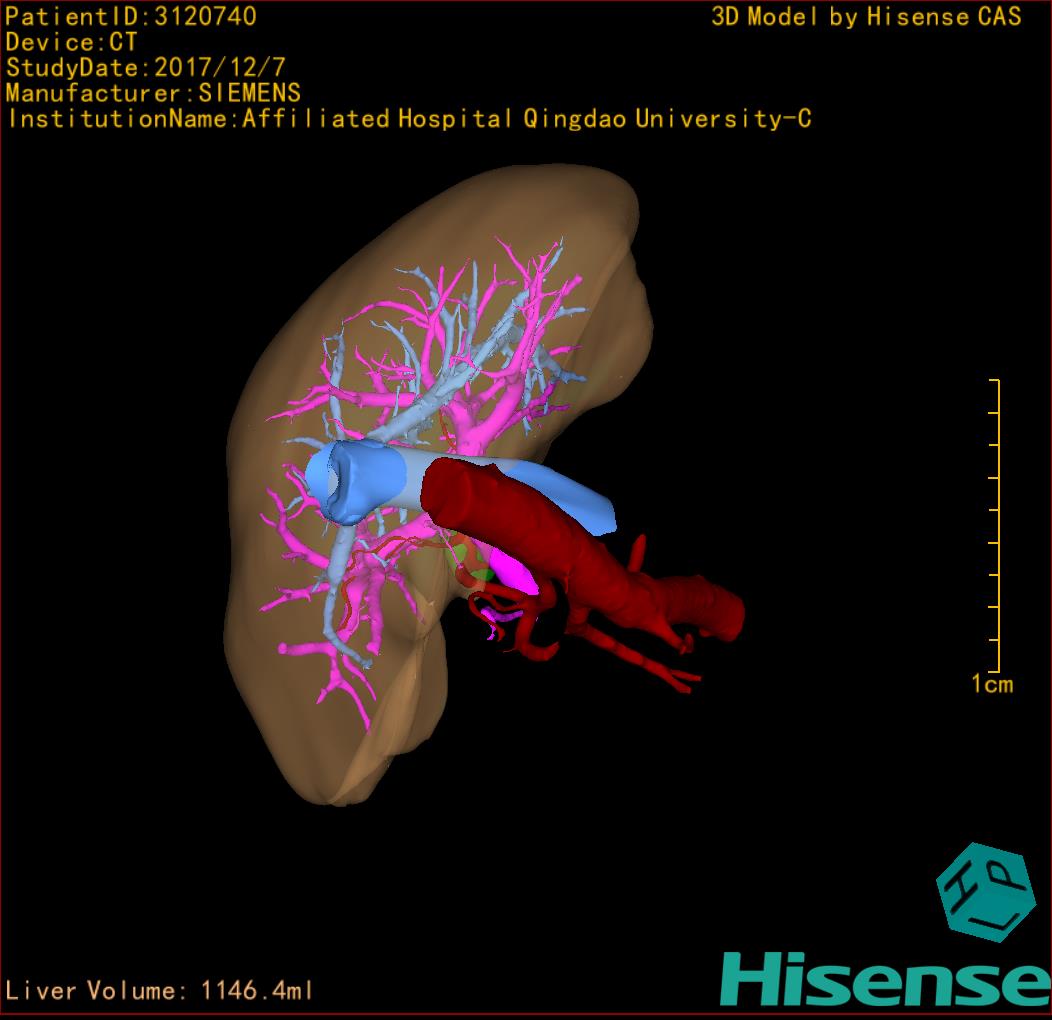
Task: Click the Liver Volume: 1146.4ml readout
Action: pyautogui.click(x=160, y=991)
